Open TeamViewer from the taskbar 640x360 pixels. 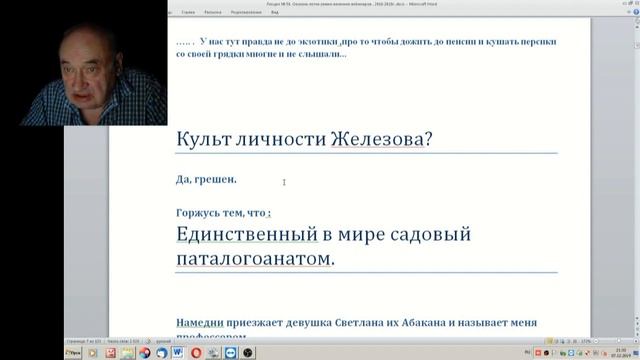231,353
